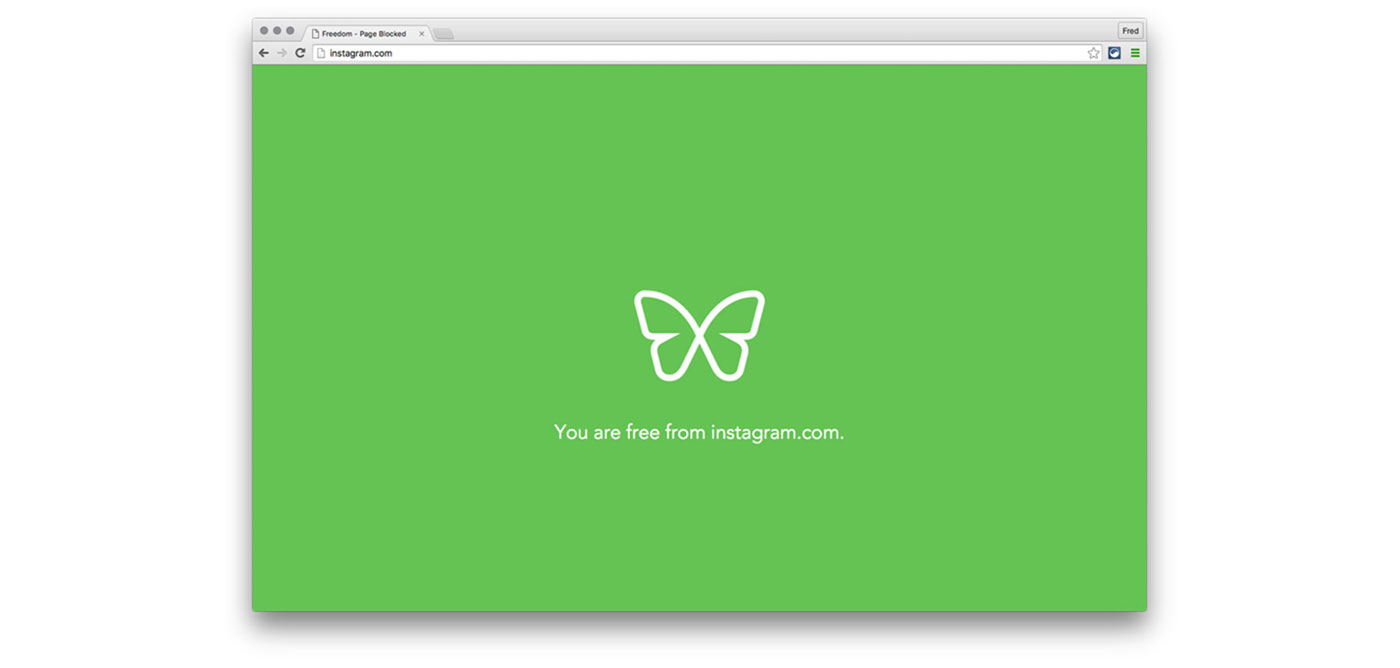The image size is (1400, 668).
Task: Click the message You are free from instagram.com
Action: (x=699, y=431)
